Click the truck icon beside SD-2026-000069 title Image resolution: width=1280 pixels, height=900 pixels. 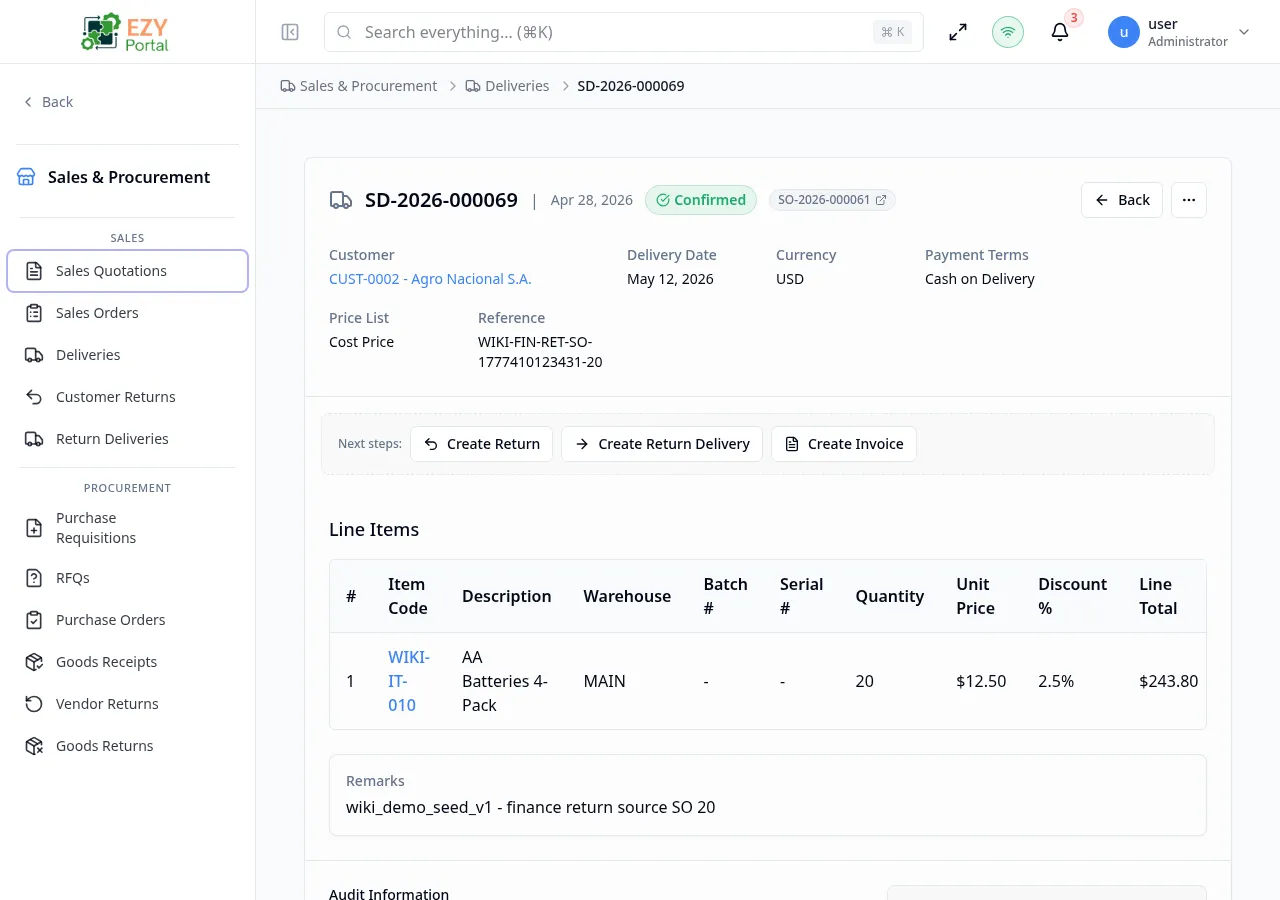click(x=341, y=200)
